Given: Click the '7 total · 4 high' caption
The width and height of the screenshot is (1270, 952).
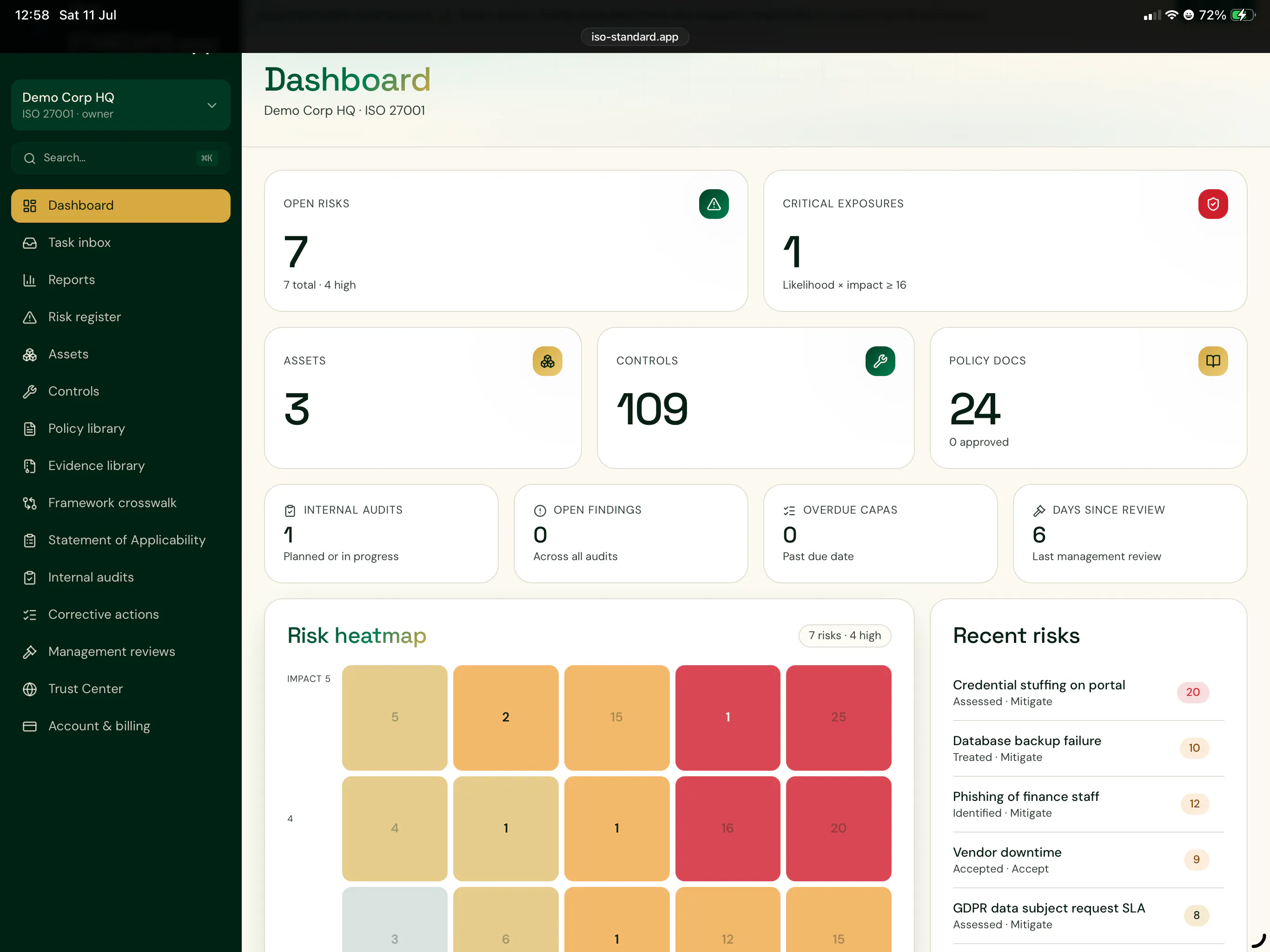Looking at the screenshot, I should 320,285.
